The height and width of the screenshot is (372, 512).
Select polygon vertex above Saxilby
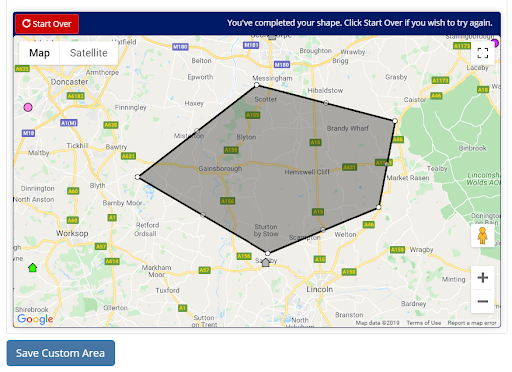268,253
